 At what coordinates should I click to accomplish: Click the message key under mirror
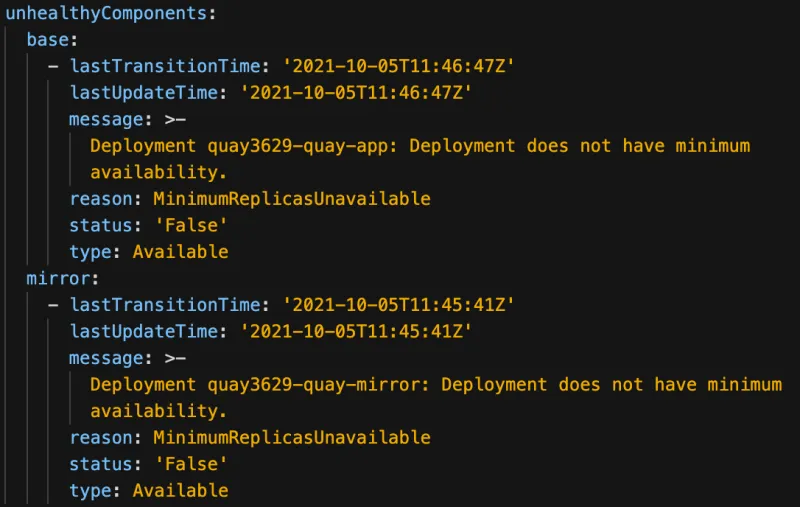tap(105, 358)
